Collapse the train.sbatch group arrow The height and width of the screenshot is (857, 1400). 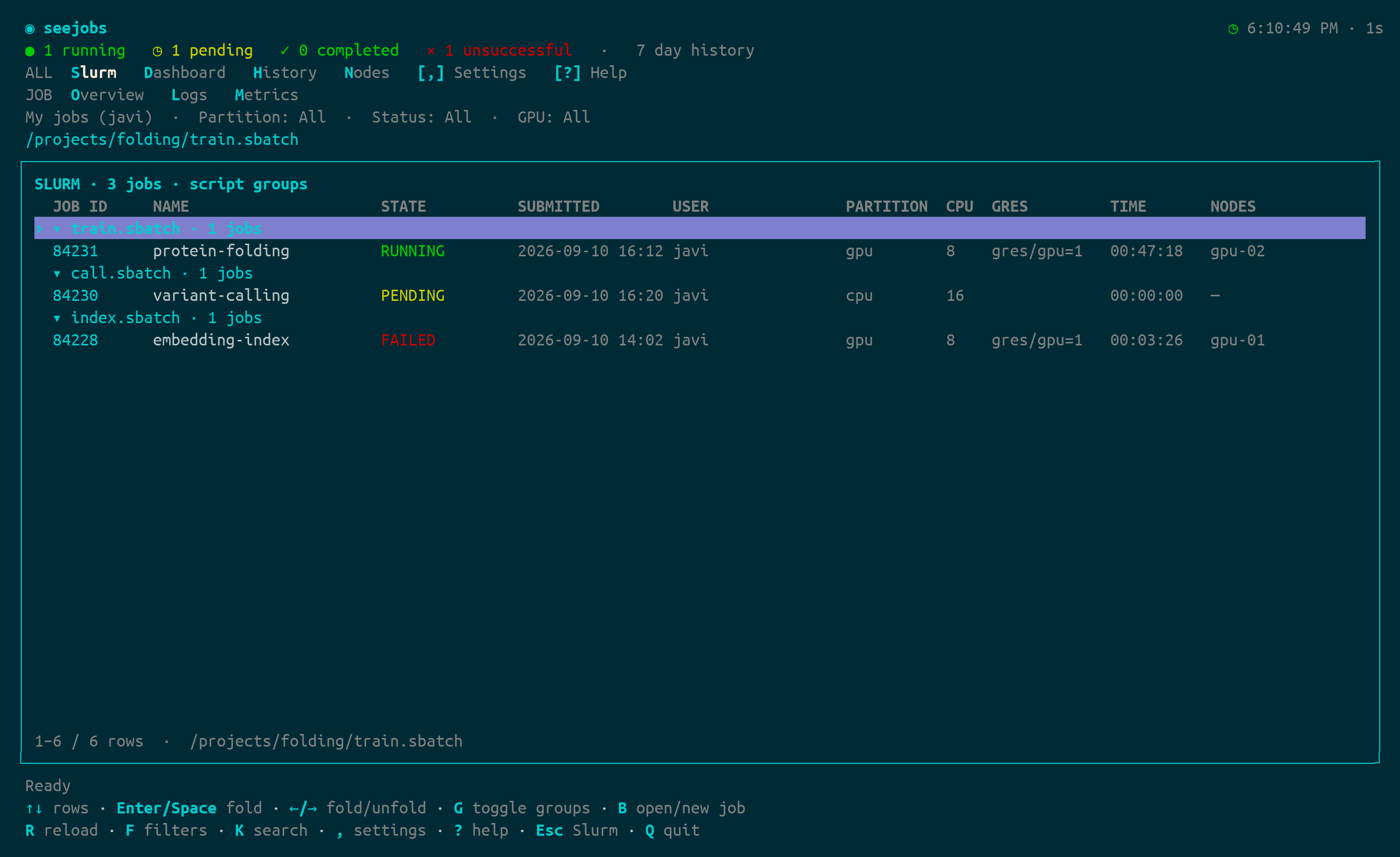pos(57,228)
